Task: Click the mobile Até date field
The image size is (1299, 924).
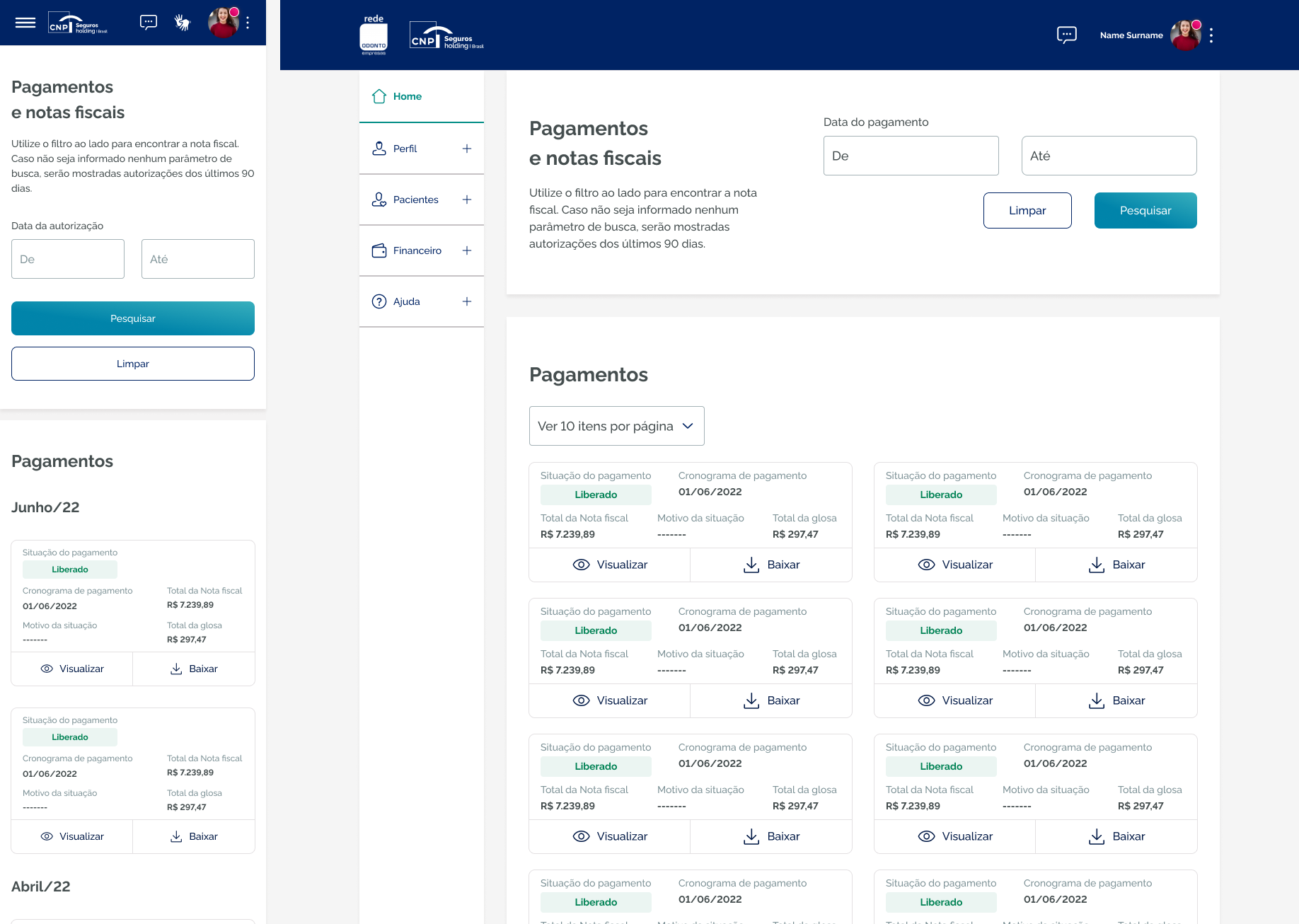Action: [x=197, y=259]
